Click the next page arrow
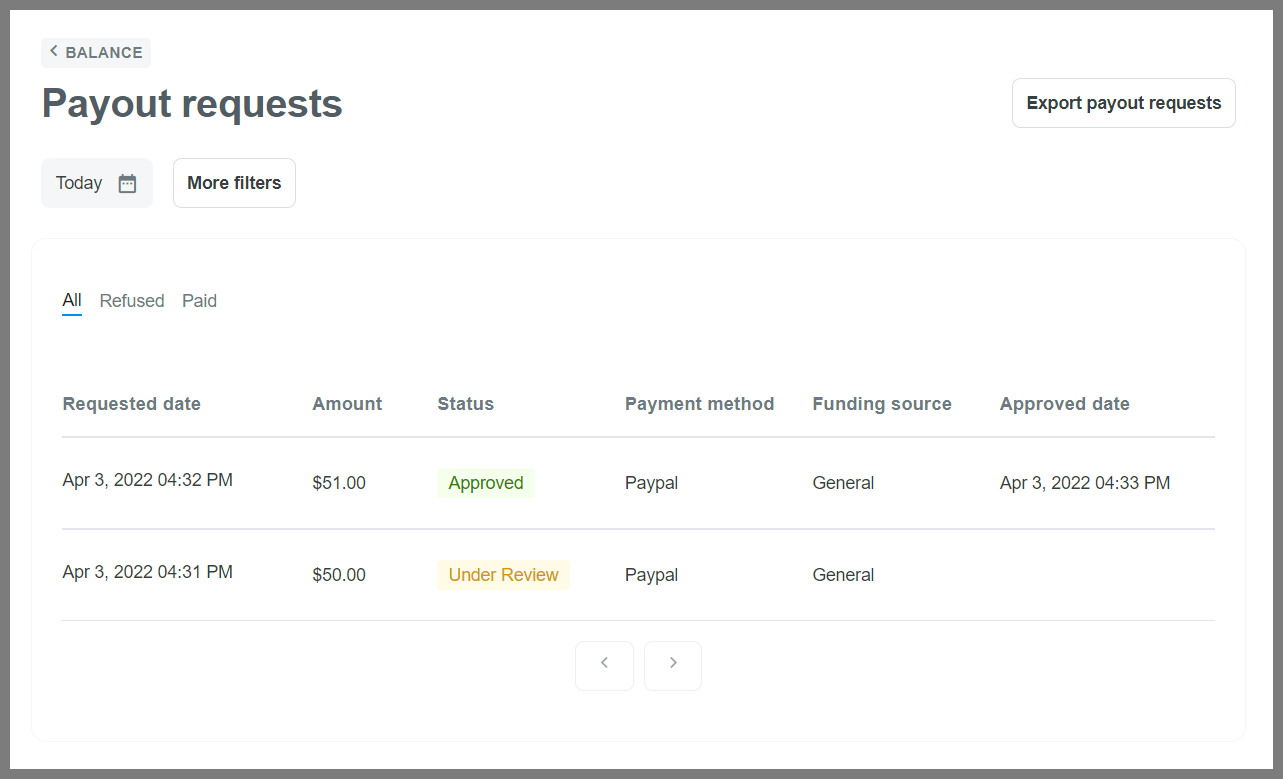The image size is (1283, 779). pyautogui.click(x=673, y=665)
